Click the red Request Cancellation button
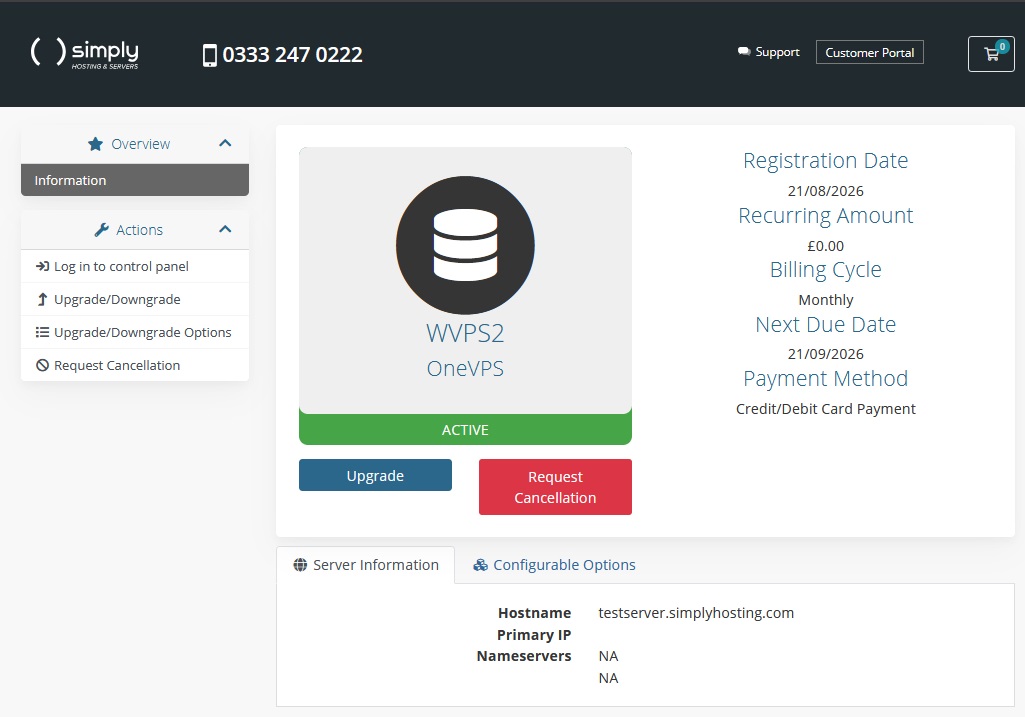The width and height of the screenshot is (1025, 717). [555, 487]
